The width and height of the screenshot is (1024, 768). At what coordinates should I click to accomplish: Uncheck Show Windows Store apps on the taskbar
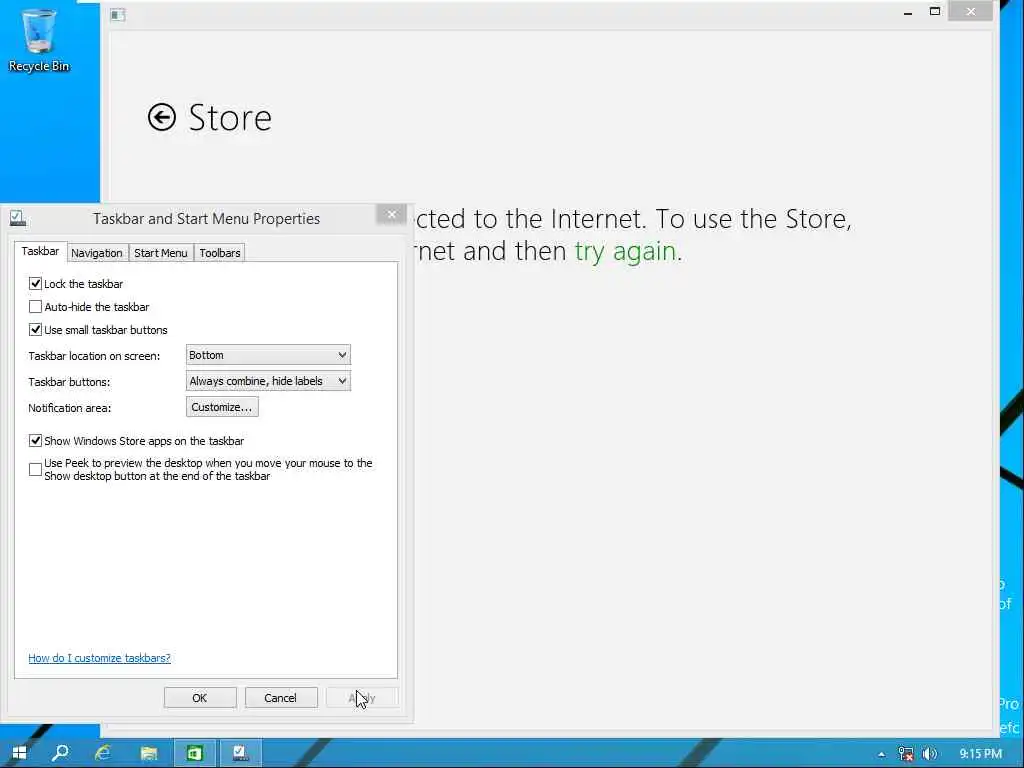[35, 441]
